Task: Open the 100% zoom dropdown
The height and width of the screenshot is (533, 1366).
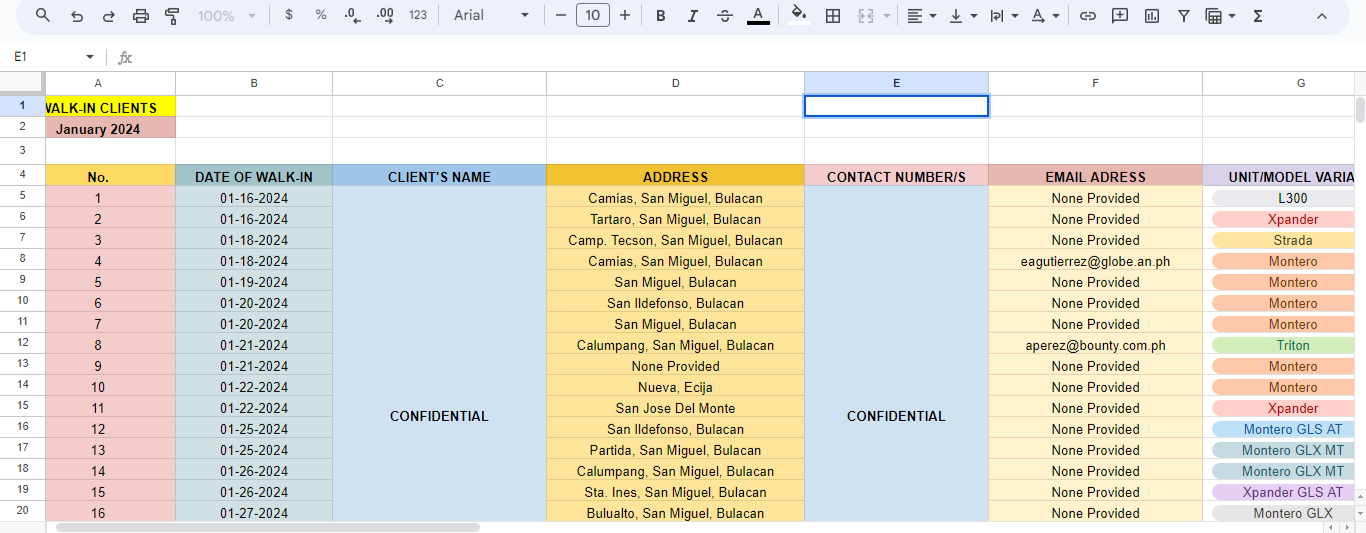Action: click(x=227, y=16)
